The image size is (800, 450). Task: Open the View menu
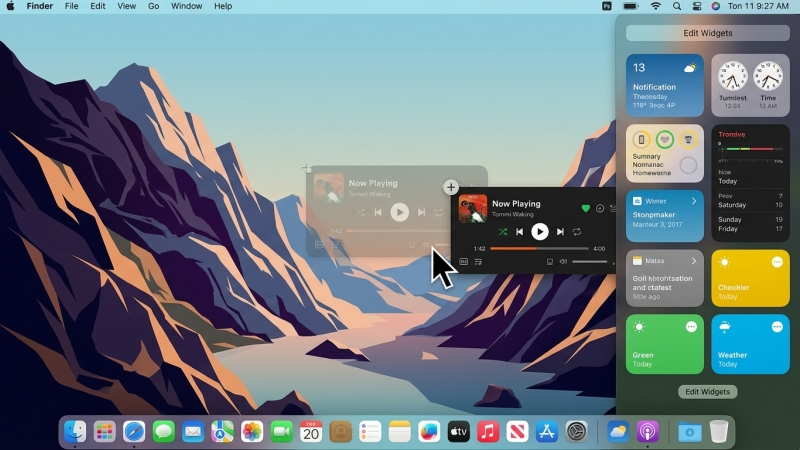tap(127, 6)
